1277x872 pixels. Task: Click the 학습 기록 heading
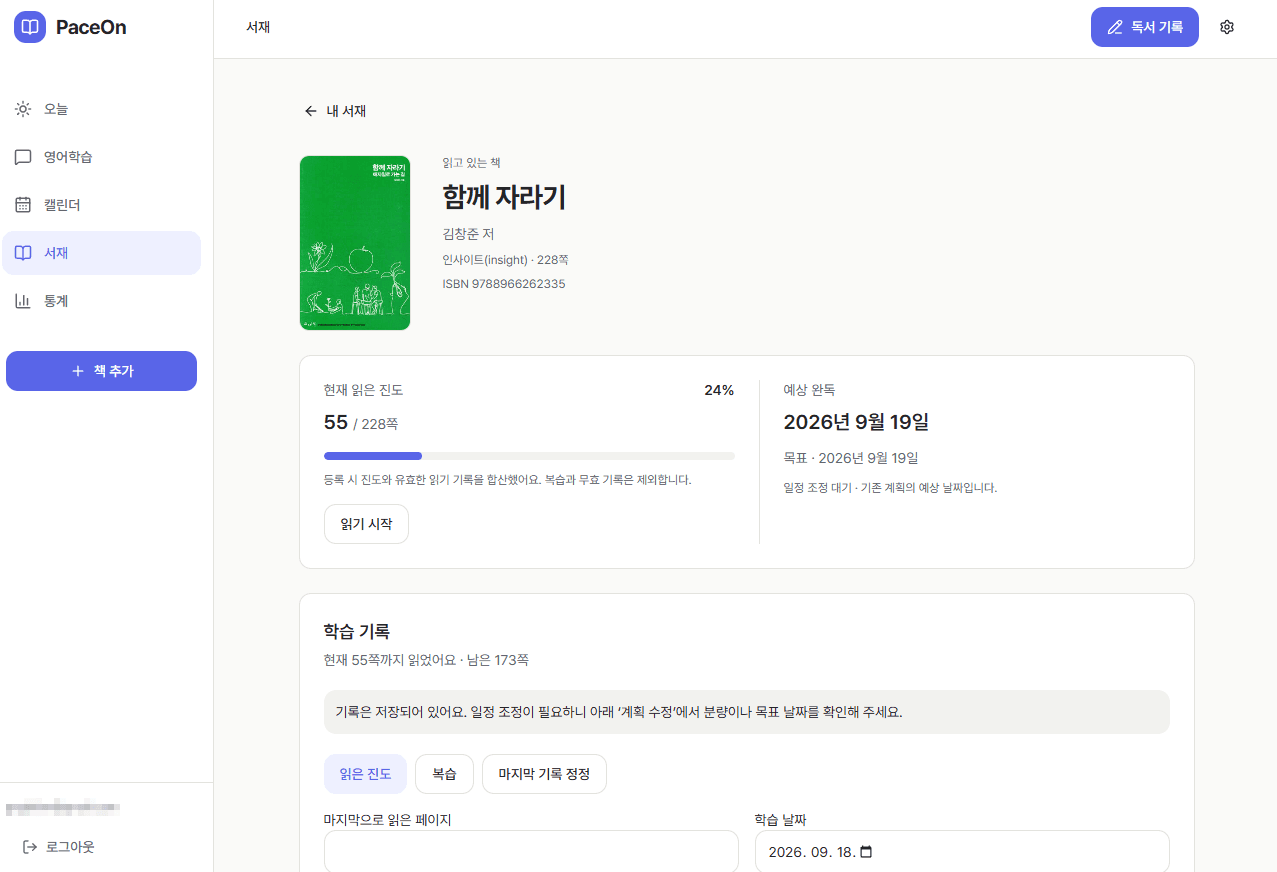[357, 632]
